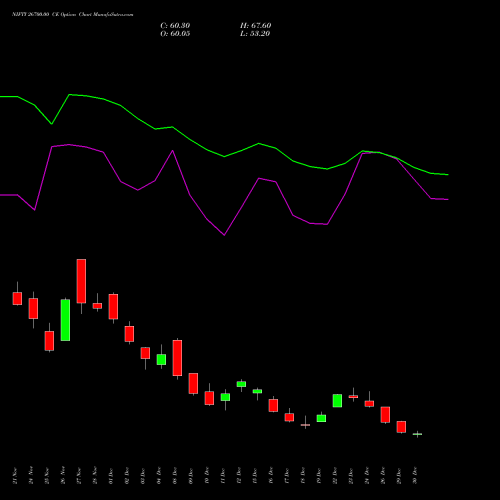The width and height of the screenshot is (500, 500).
Task: Select the 01 Dec date label
Action: point(111,476)
